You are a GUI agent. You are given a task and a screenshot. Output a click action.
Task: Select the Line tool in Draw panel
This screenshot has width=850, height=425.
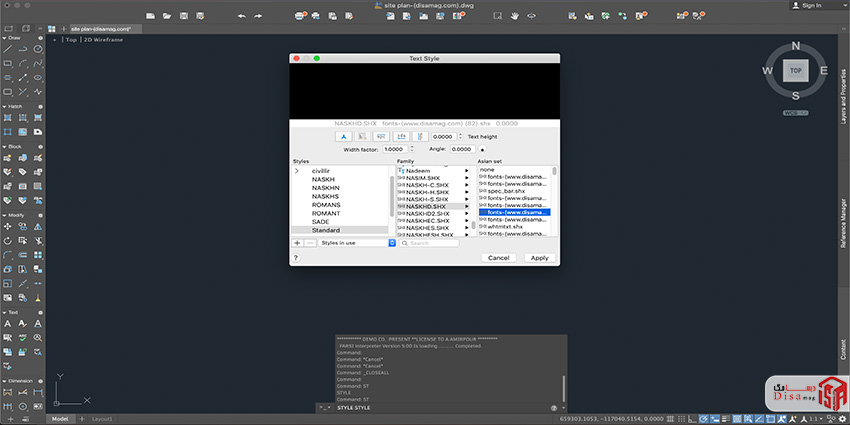(x=8, y=49)
